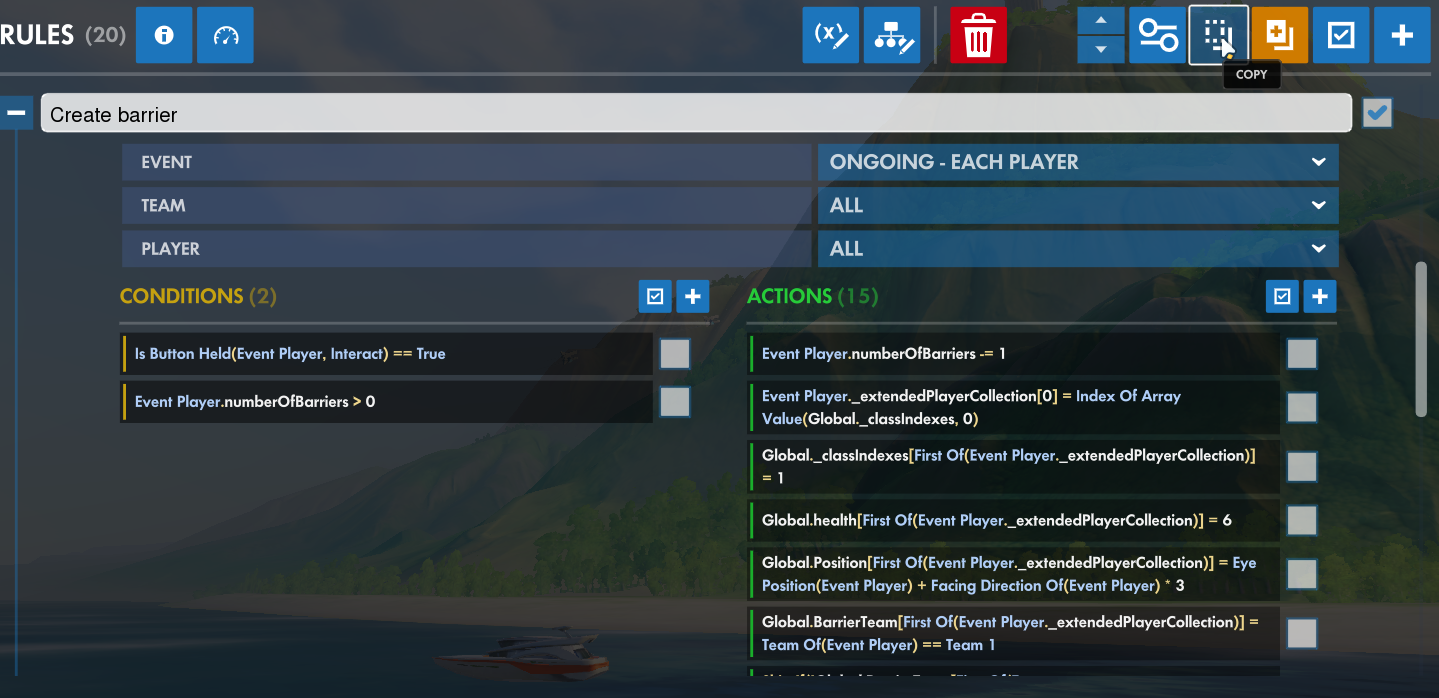Viewport: 1439px width, 698px height.
Task: Check the Global._classIndexes action checkbox
Action: pyautogui.click(x=1302, y=466)
